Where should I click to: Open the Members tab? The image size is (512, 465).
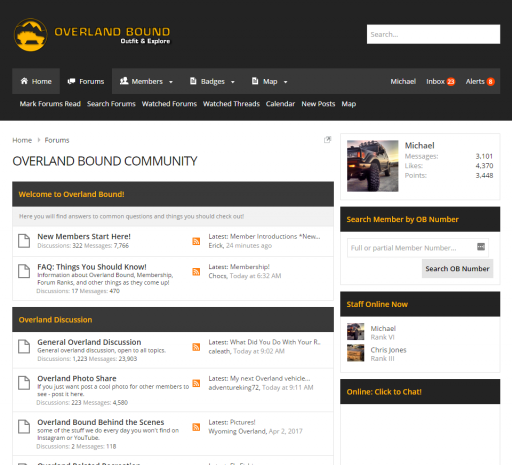pos(142,81)
